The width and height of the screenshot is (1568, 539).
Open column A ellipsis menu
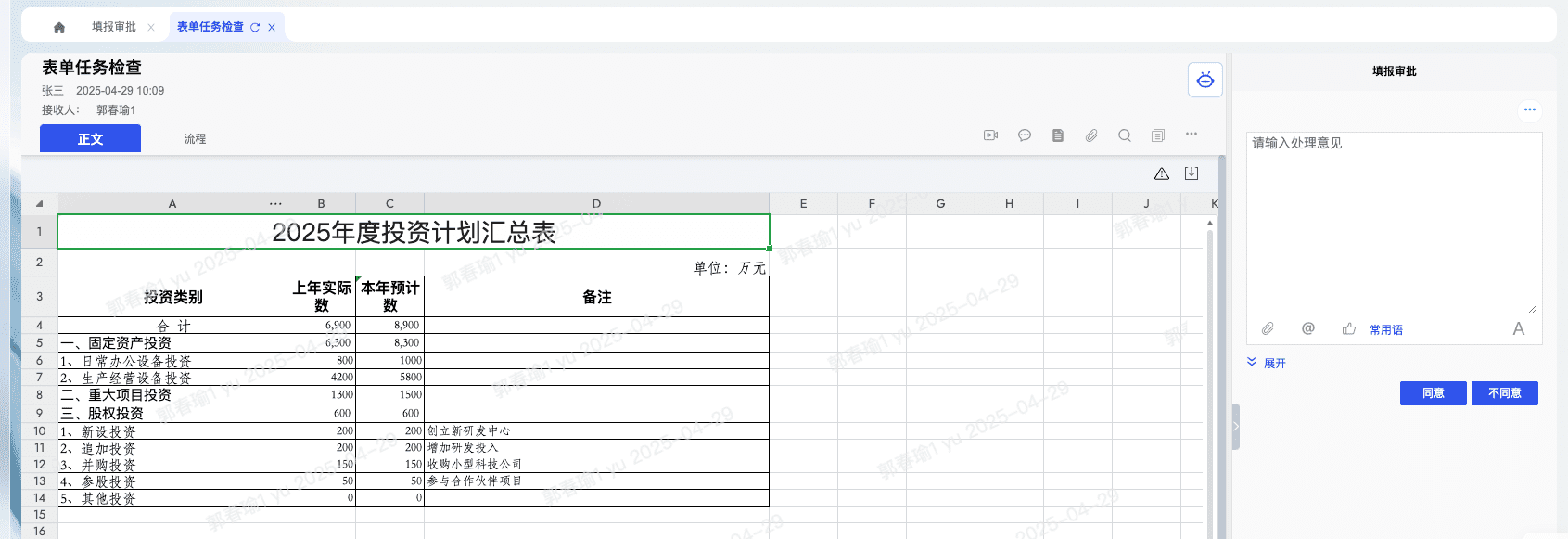click(x=275, y=203)
